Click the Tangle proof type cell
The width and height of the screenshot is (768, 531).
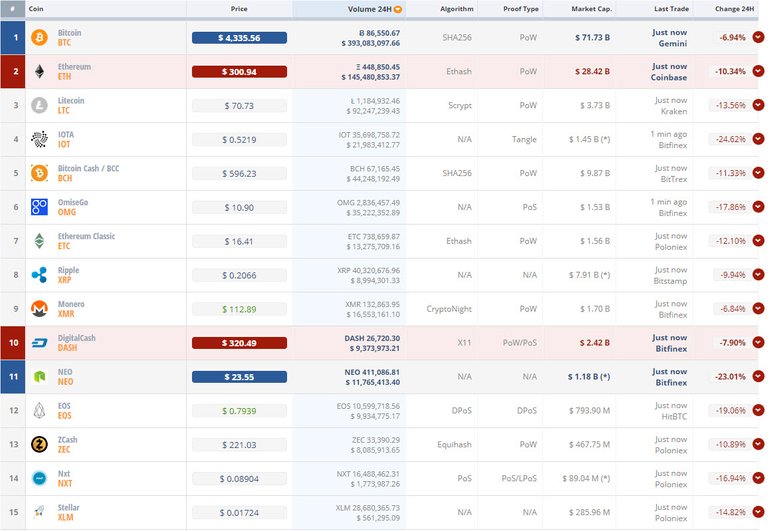click(x=524, y=139)
